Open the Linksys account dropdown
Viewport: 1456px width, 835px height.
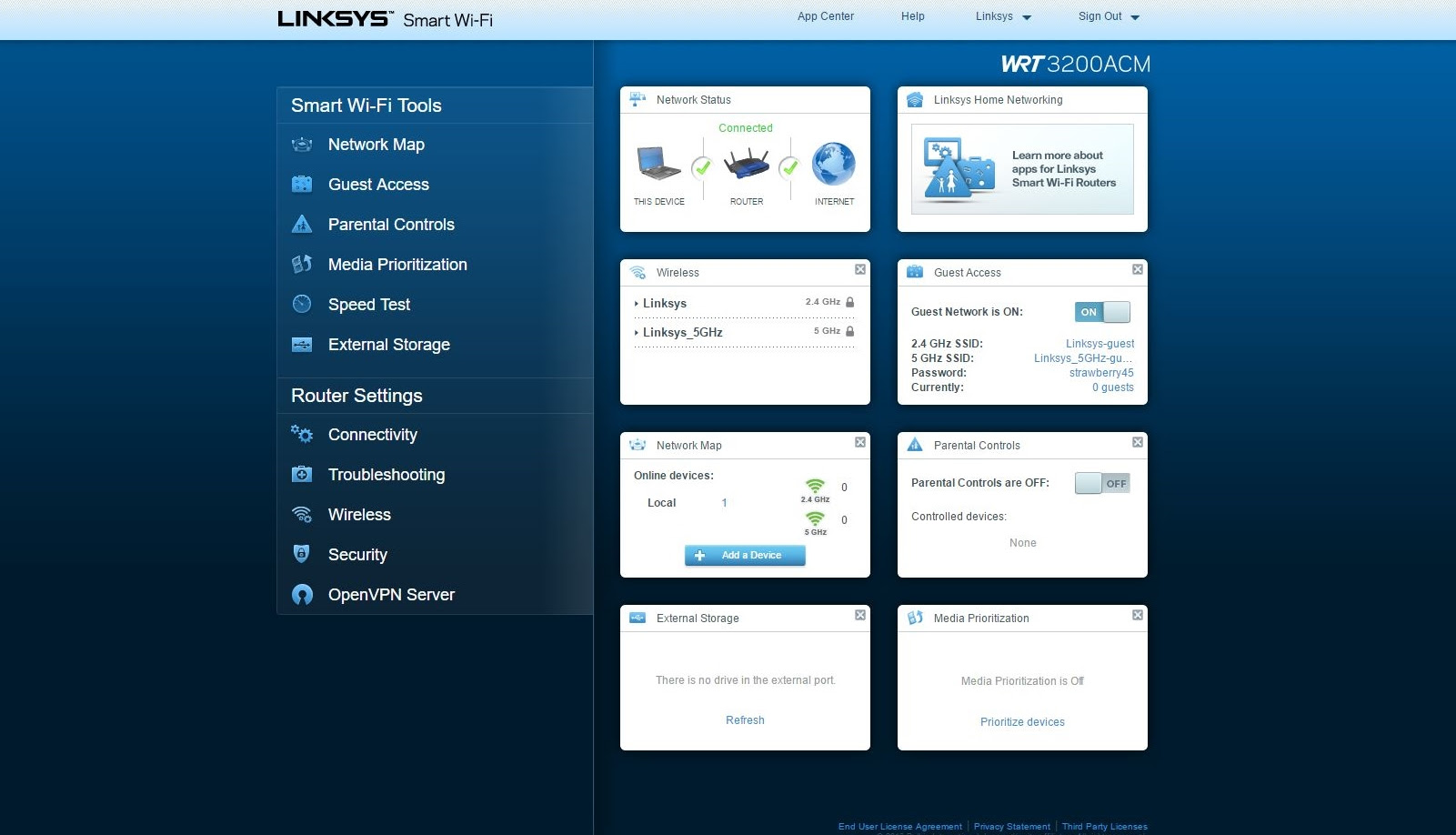(1003, 16)
